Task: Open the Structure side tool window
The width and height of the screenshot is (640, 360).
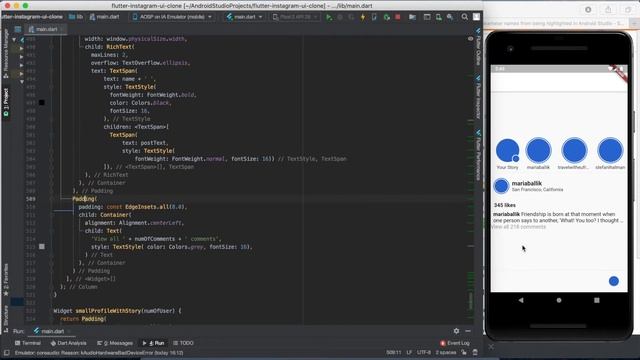Action: pyautogui.click(x=6, y=318)
